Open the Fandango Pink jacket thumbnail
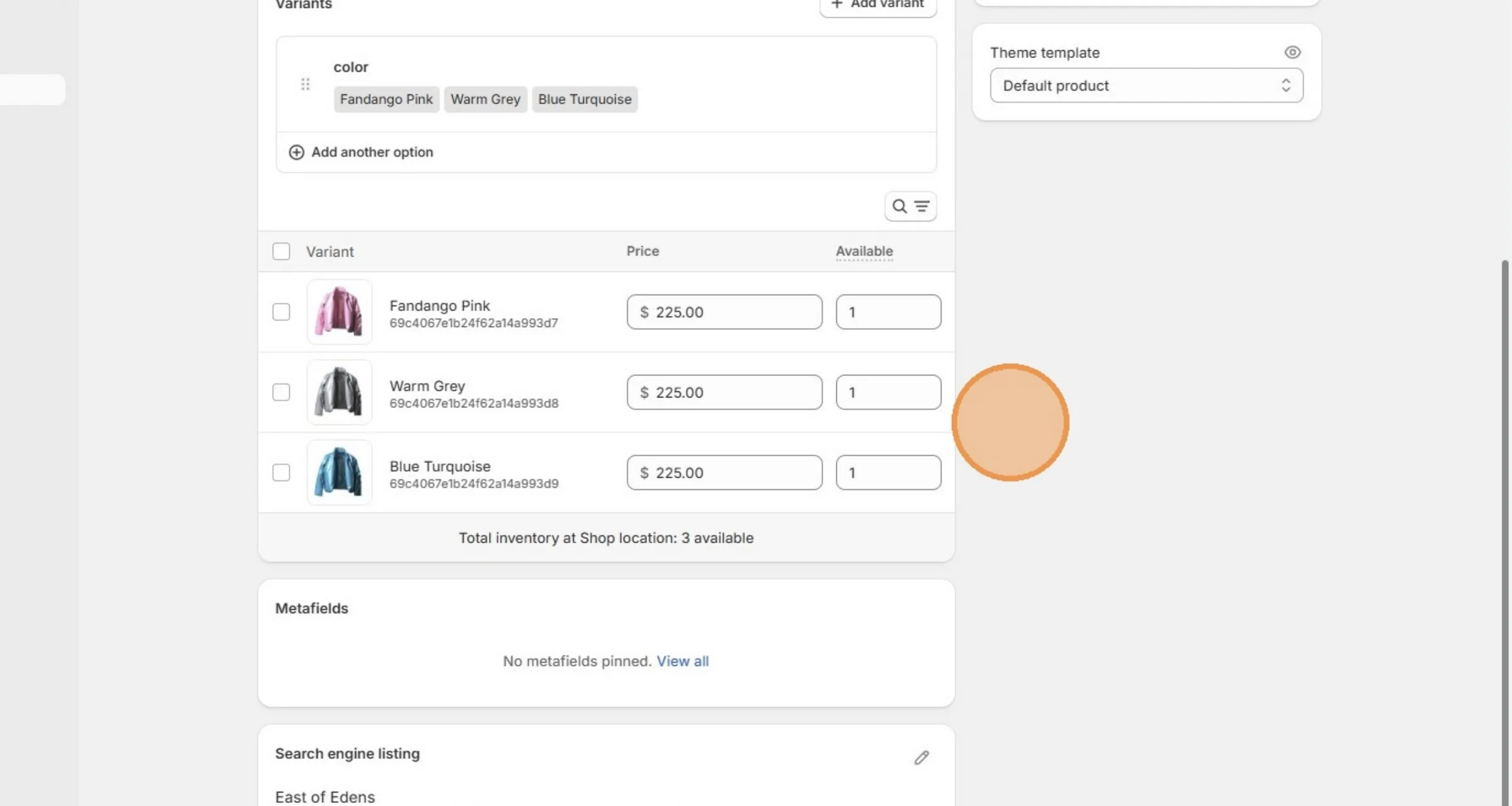 click(x=339, y=312)
